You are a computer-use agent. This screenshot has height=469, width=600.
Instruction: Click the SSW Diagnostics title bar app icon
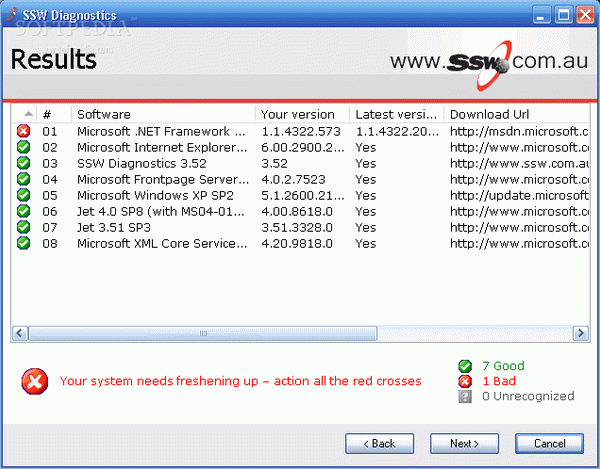[x=12, y=14]
